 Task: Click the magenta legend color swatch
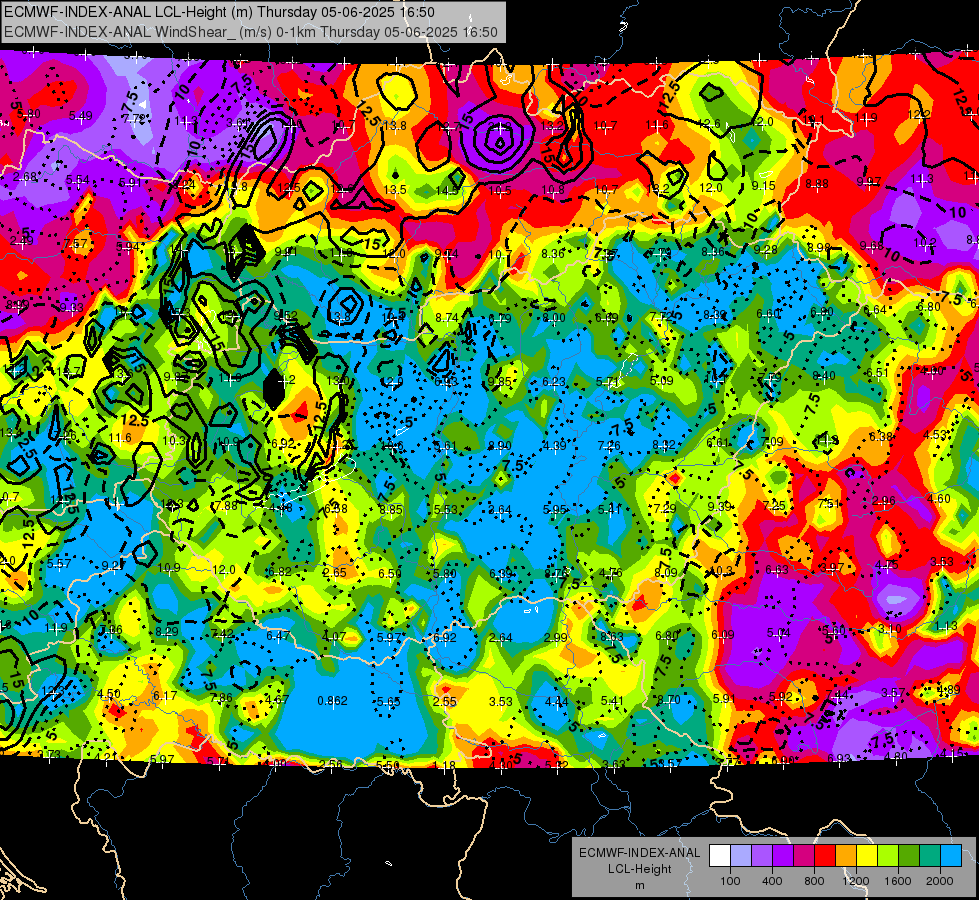(804, 855)
